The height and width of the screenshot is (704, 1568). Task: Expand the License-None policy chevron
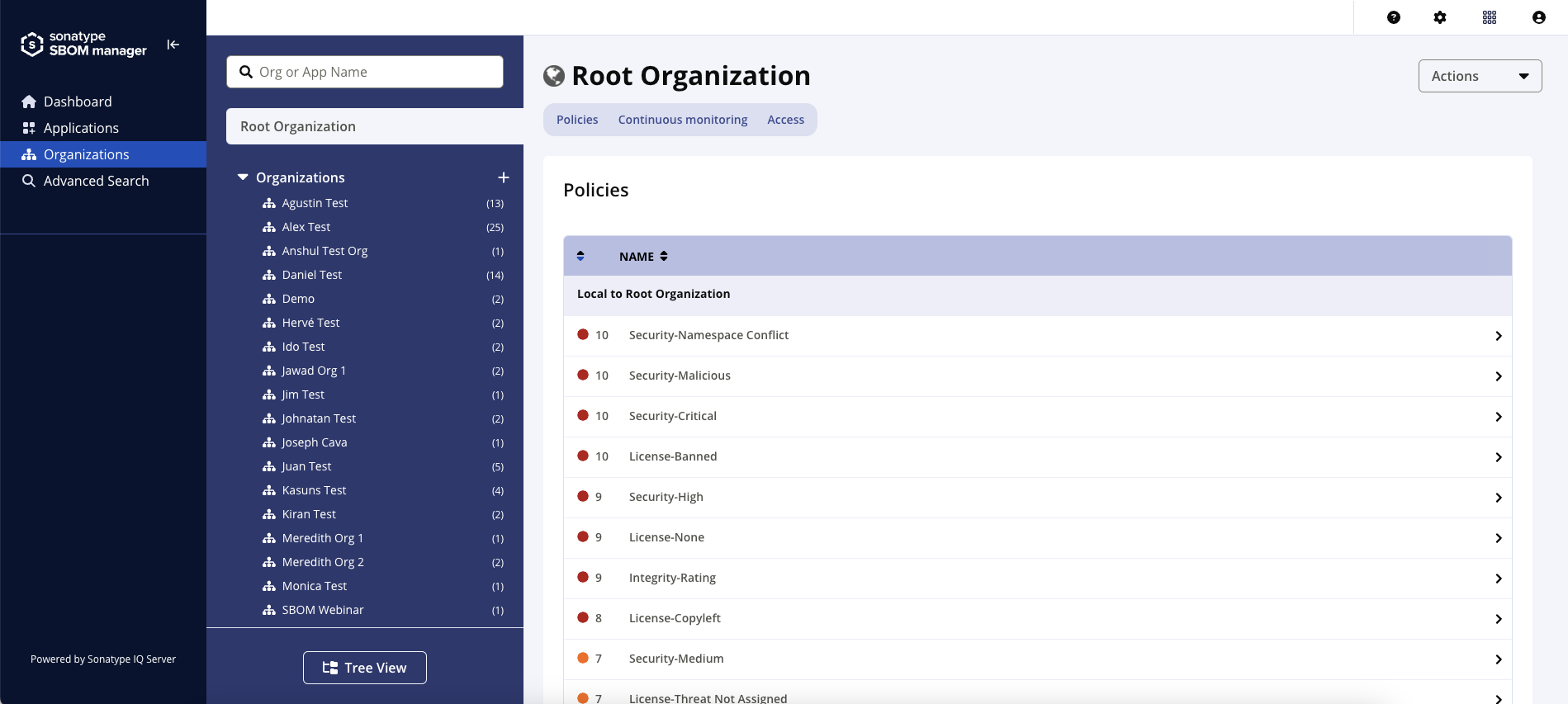[x=1498, y=538]
